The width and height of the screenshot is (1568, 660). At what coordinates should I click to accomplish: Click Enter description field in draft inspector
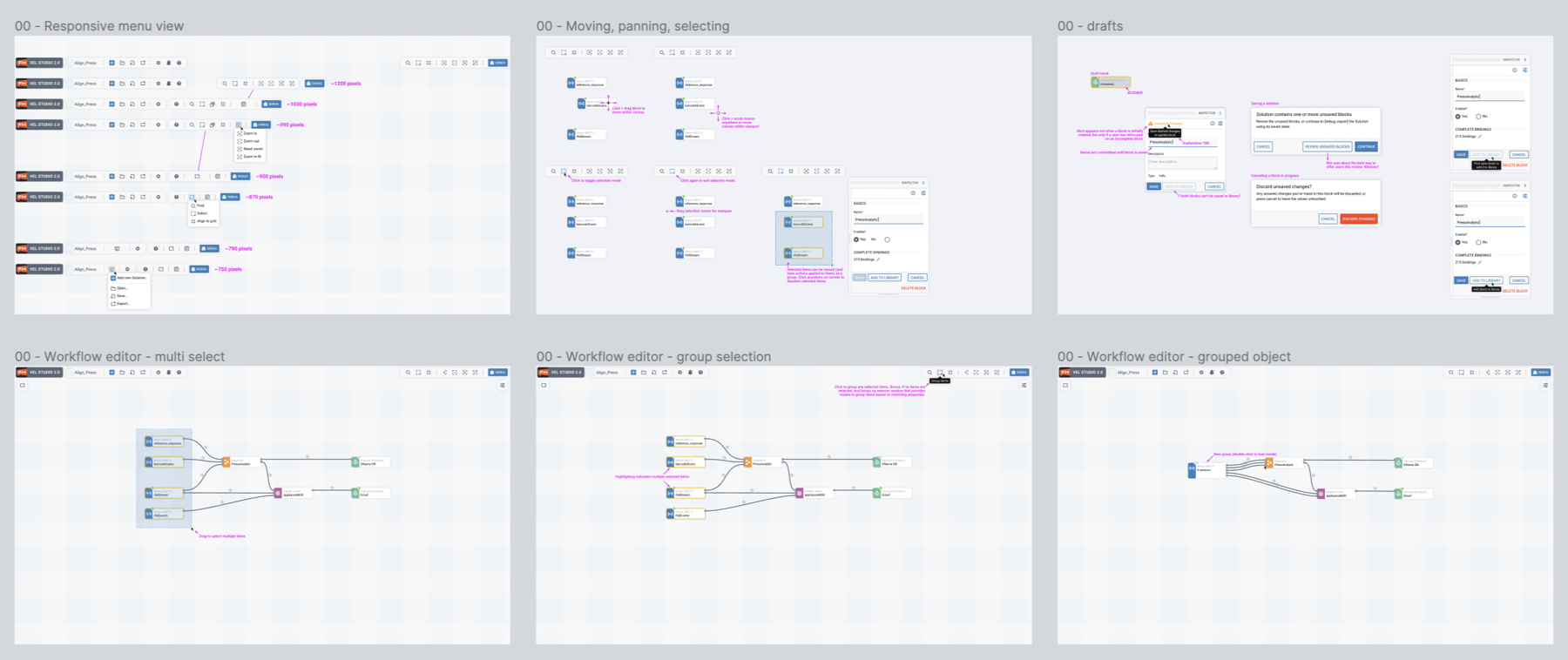[1182, 163]
